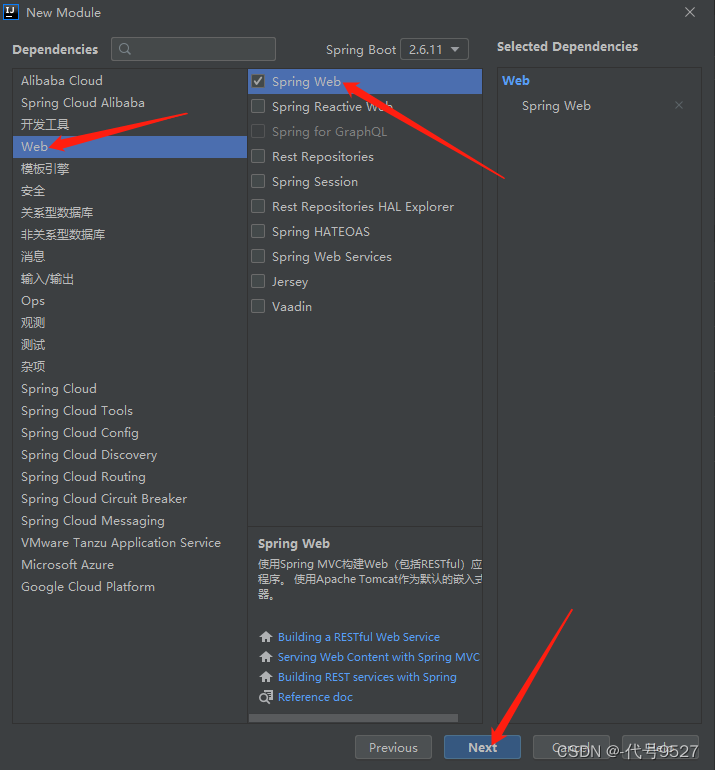
Task: Check the Spring for GraphQL checkbox
Action: pyautogui.click(x=258, y=131)
